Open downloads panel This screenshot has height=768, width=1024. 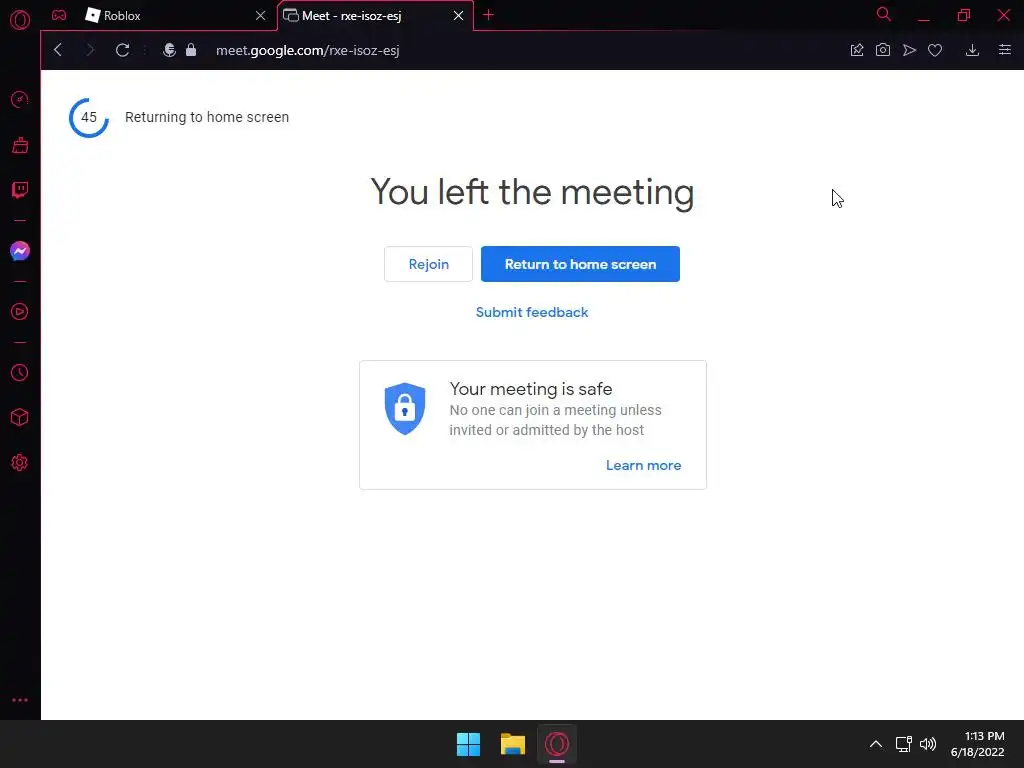[x=972, y=50]
